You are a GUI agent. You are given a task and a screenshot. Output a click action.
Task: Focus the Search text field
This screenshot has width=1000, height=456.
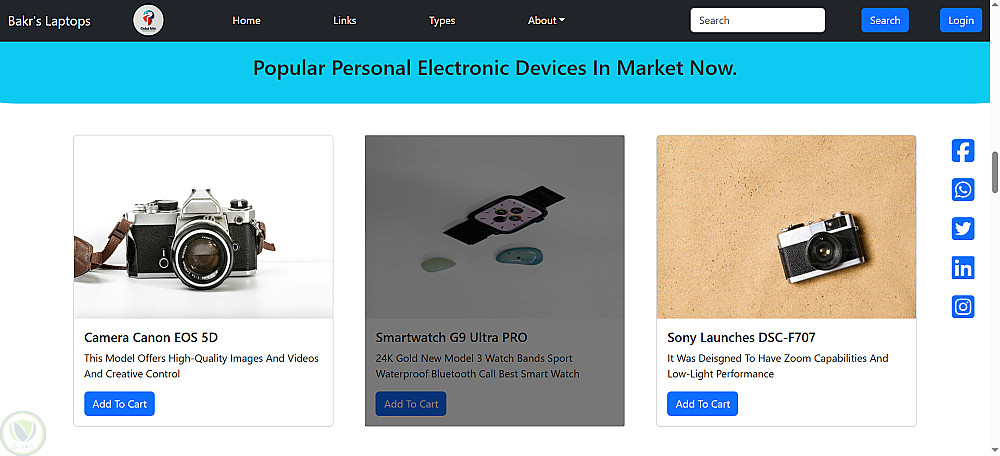tap(757, 21)
